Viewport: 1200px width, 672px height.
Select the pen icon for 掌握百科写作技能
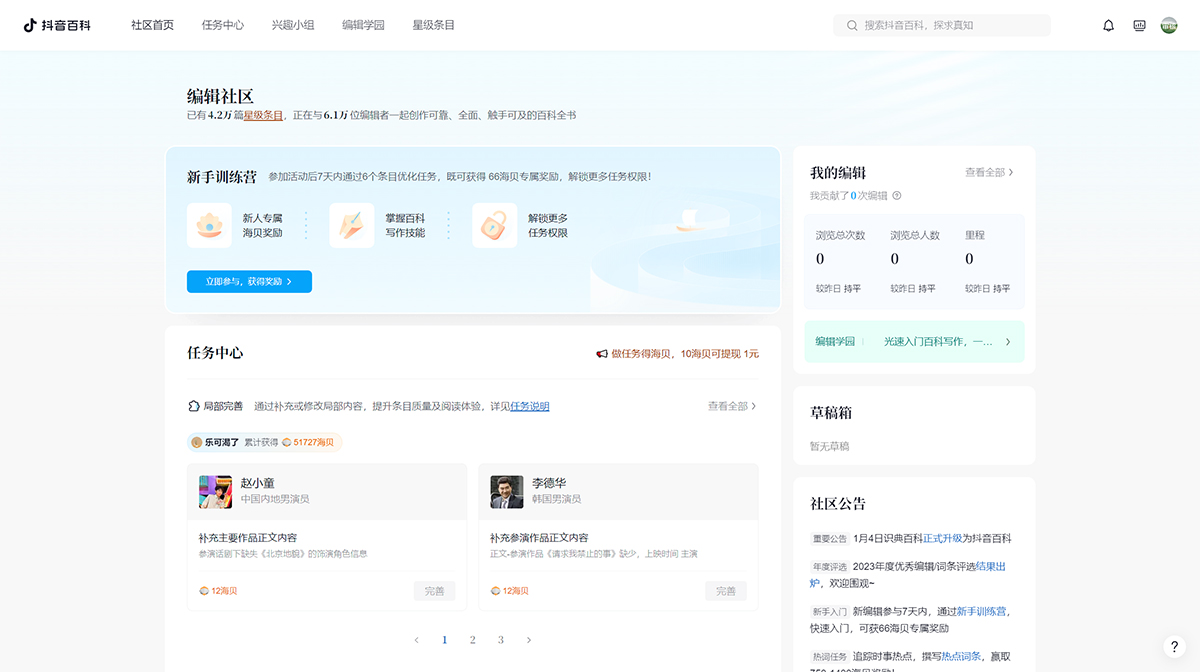point(352,225)
